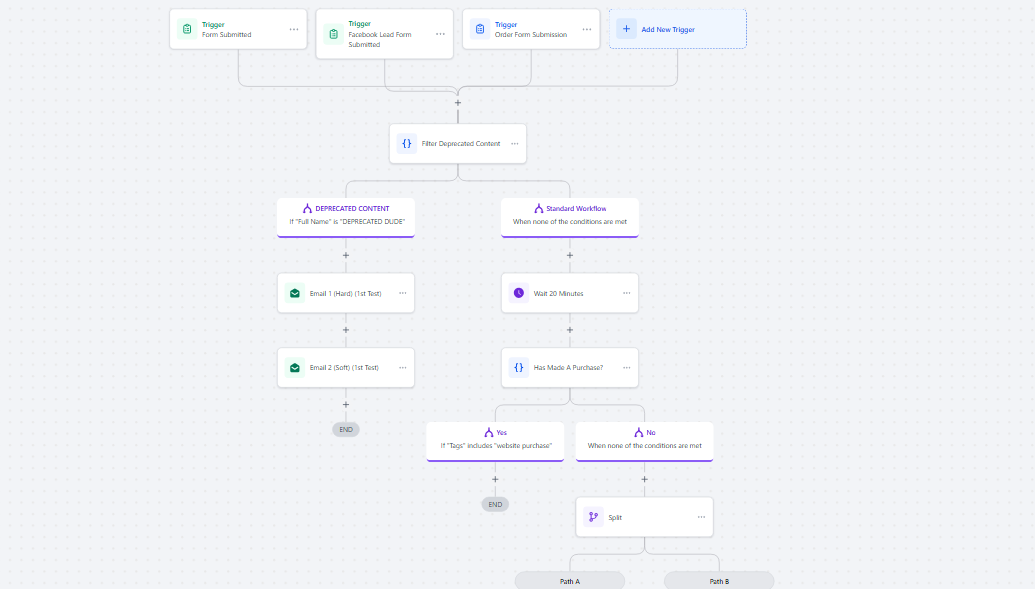Open Form Submitted trigger options menu
This screenshot has height=589, width=1035.
pyautogui.click(x=294, y=29)
